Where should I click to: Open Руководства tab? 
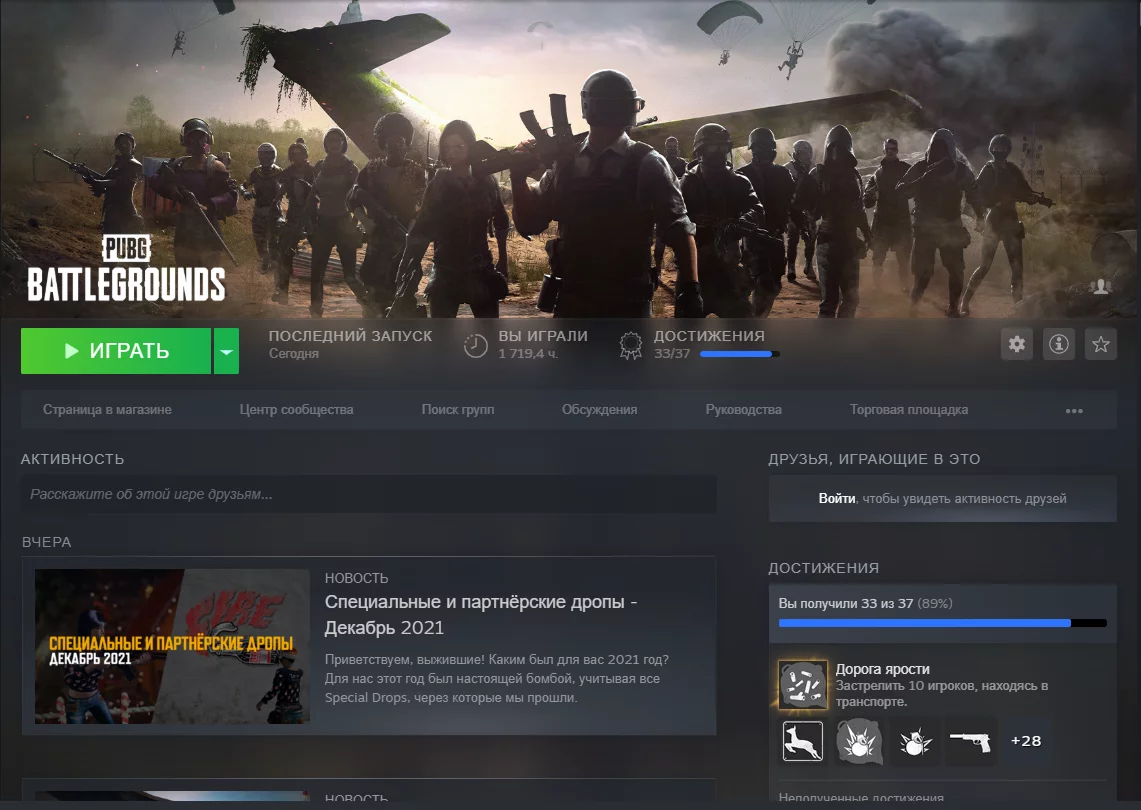(744, 410)
